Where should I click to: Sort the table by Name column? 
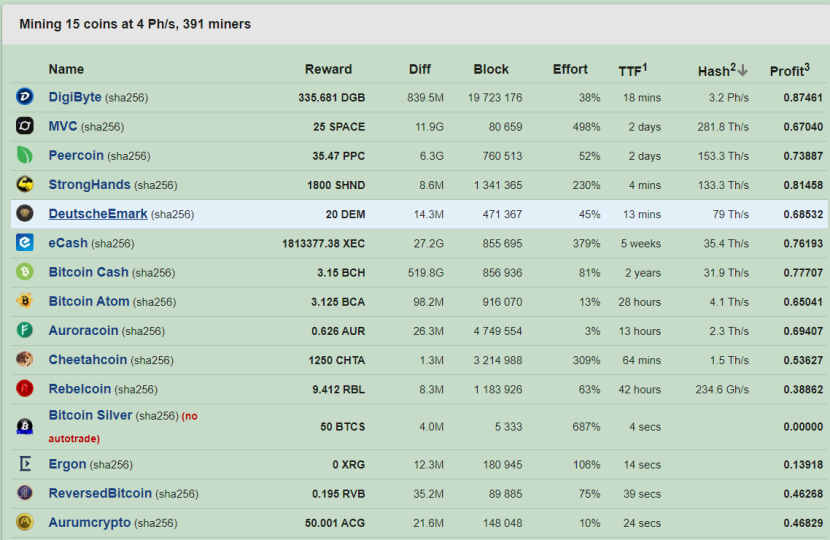(x=66, y=69)
